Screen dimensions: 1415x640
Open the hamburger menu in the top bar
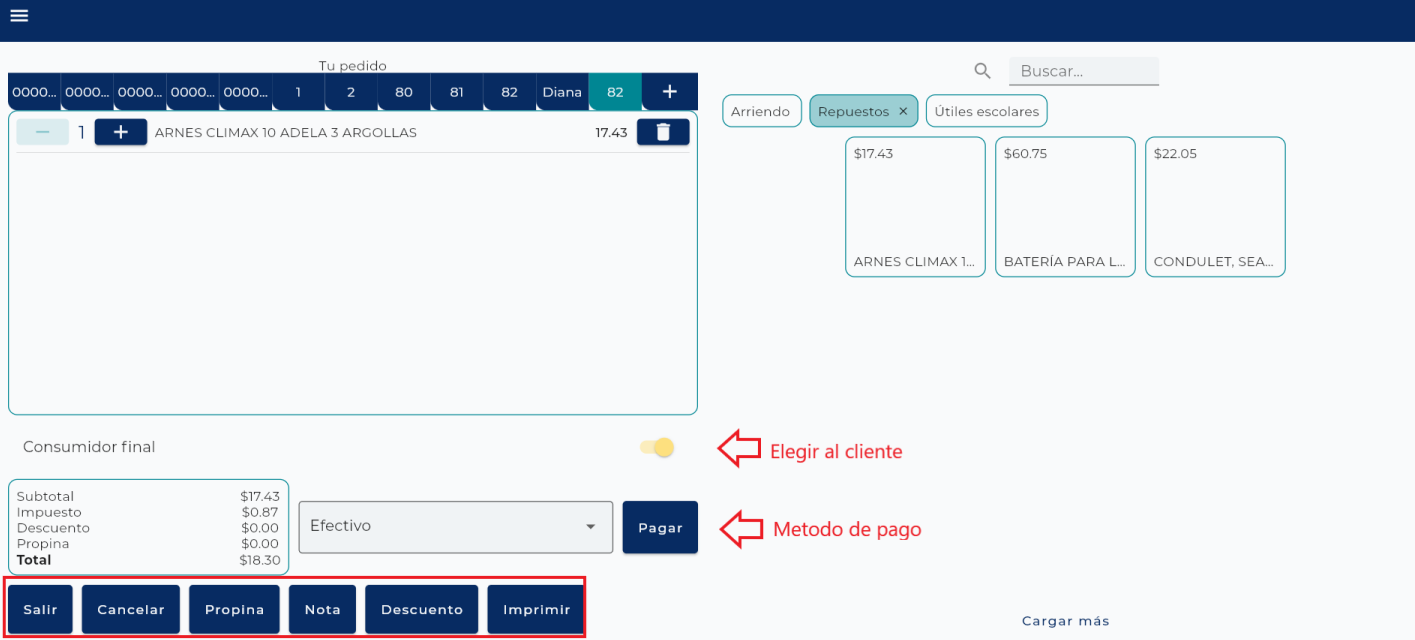[x=19, y=16]
